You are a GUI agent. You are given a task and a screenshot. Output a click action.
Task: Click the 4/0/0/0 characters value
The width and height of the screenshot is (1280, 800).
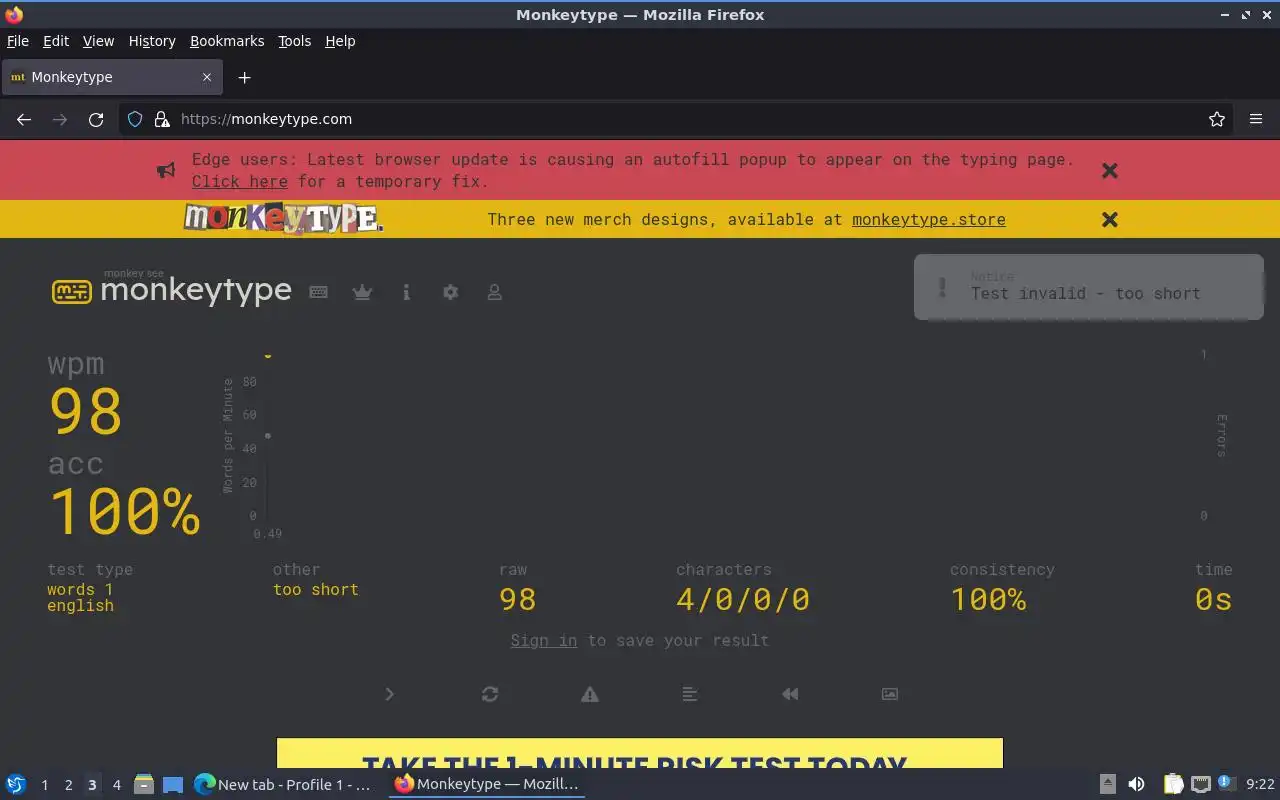pyautogui.click(x=743, y=599)
